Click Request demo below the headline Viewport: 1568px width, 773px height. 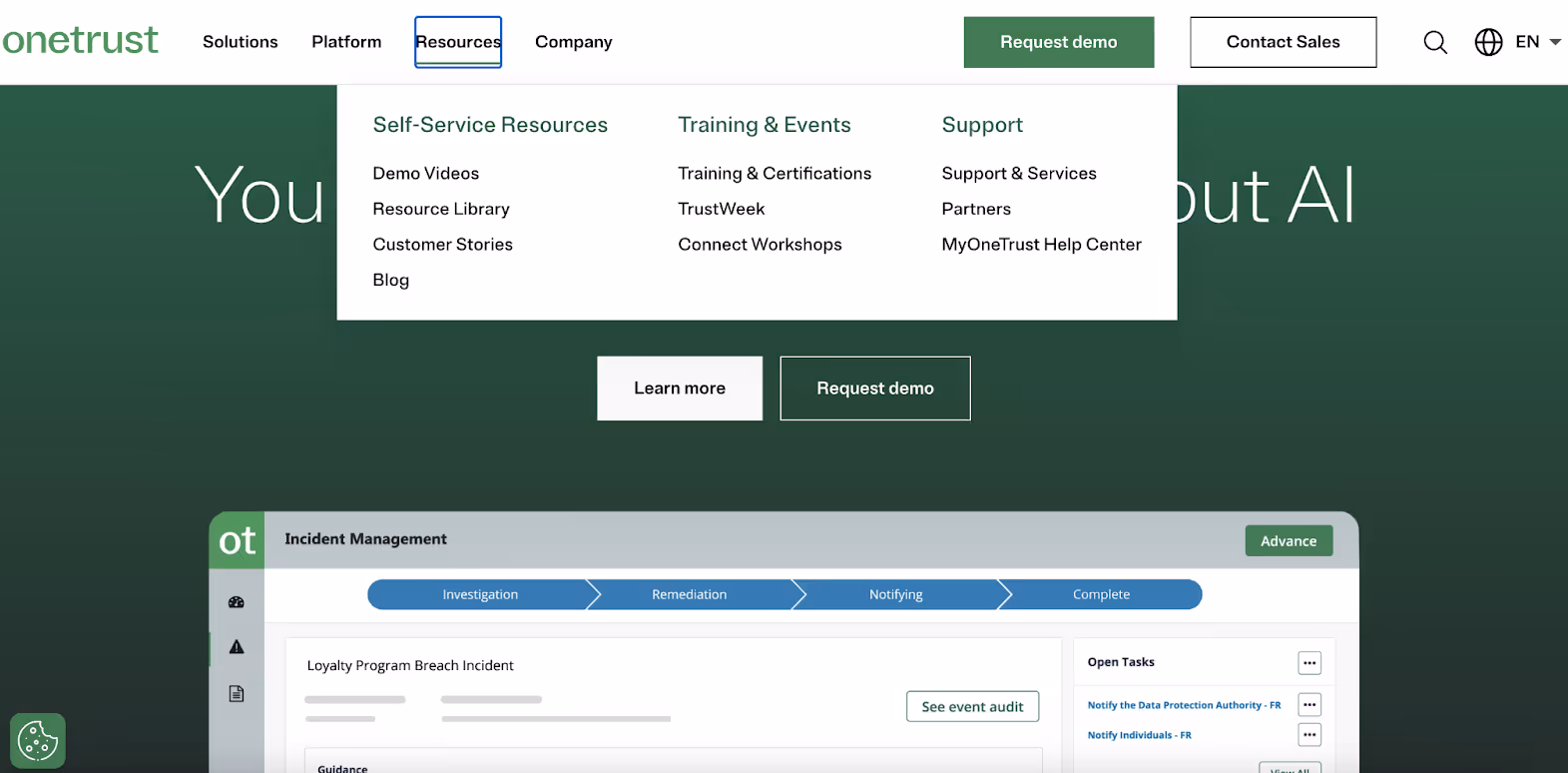[875, 388]
